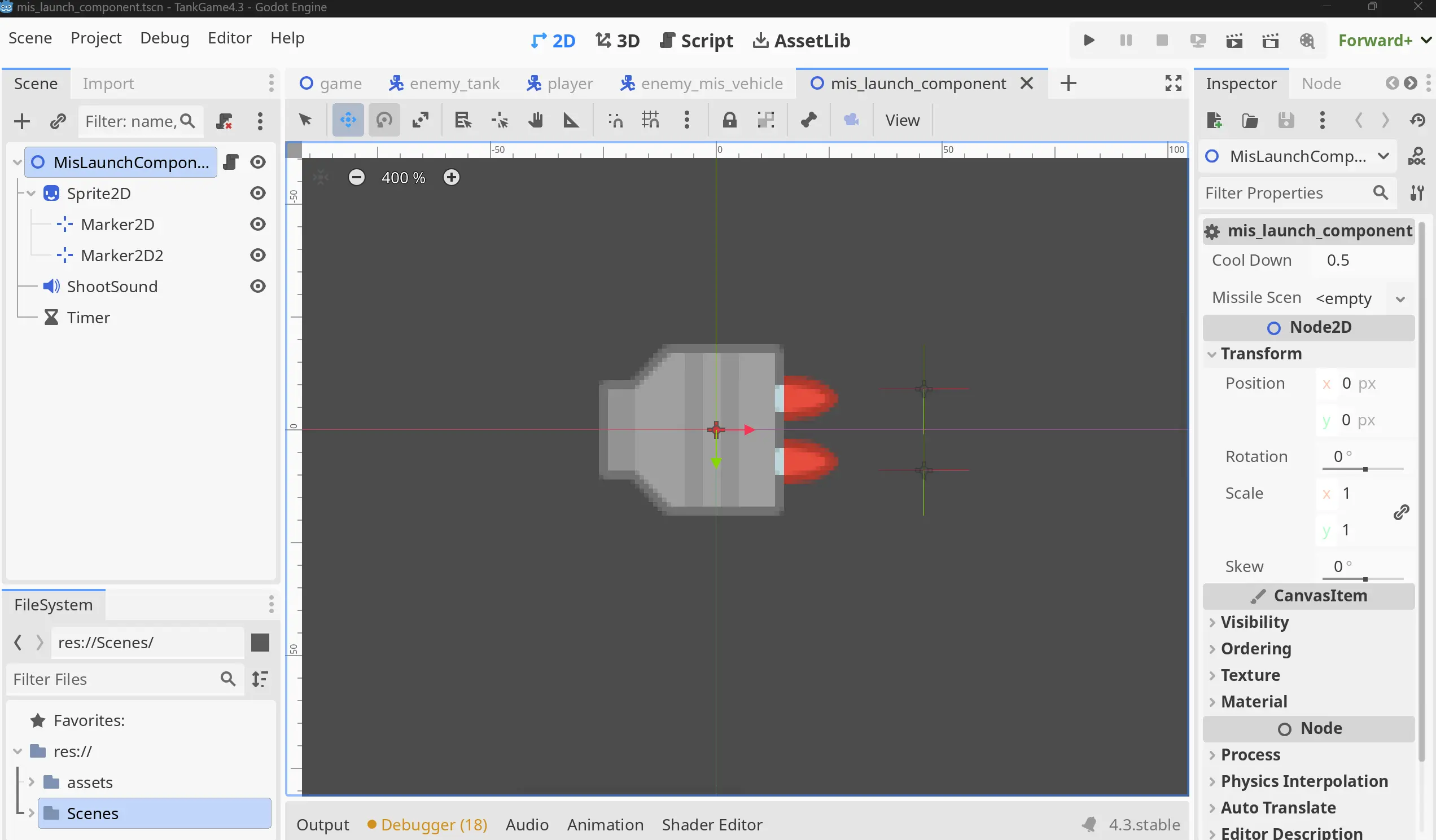Run the current scene
This screenshot has height=840, width=1436.
coord(1234,41)
